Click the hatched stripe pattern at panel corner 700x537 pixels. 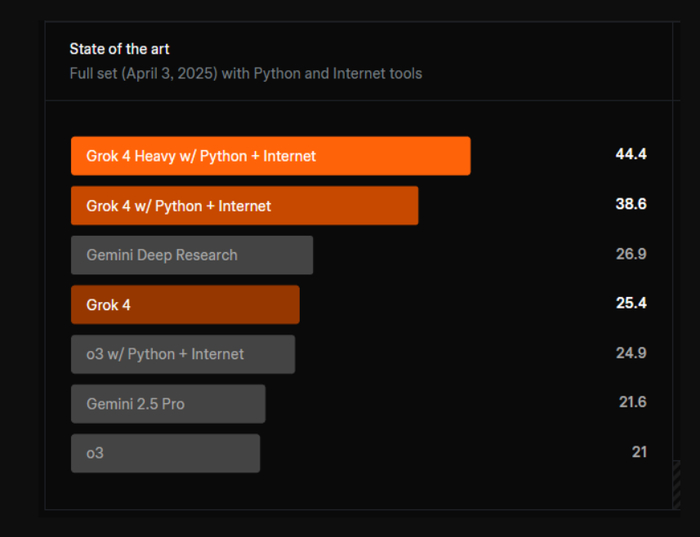point(676,484)
